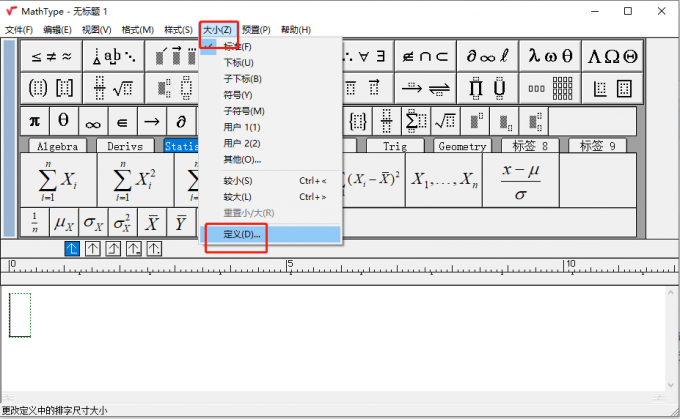Image resolution: width=680 pixels, height=419 pixels.
Task: Insert the pi symbol
Action: point(35,121)
